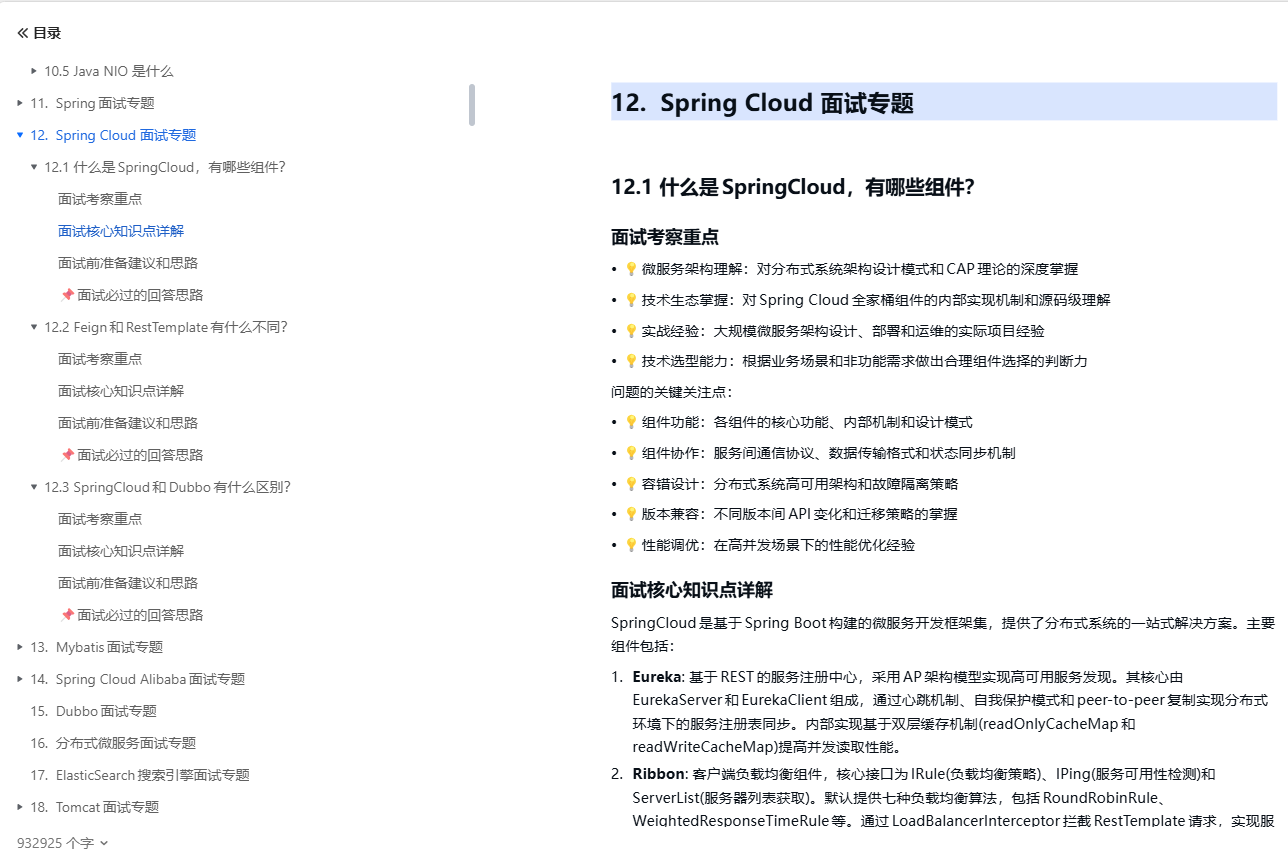The width and height of the screenshot is (1288, 859).
Task: Expand the 10.5 Java NIO 是什么 item
Action: coord(34,71)
